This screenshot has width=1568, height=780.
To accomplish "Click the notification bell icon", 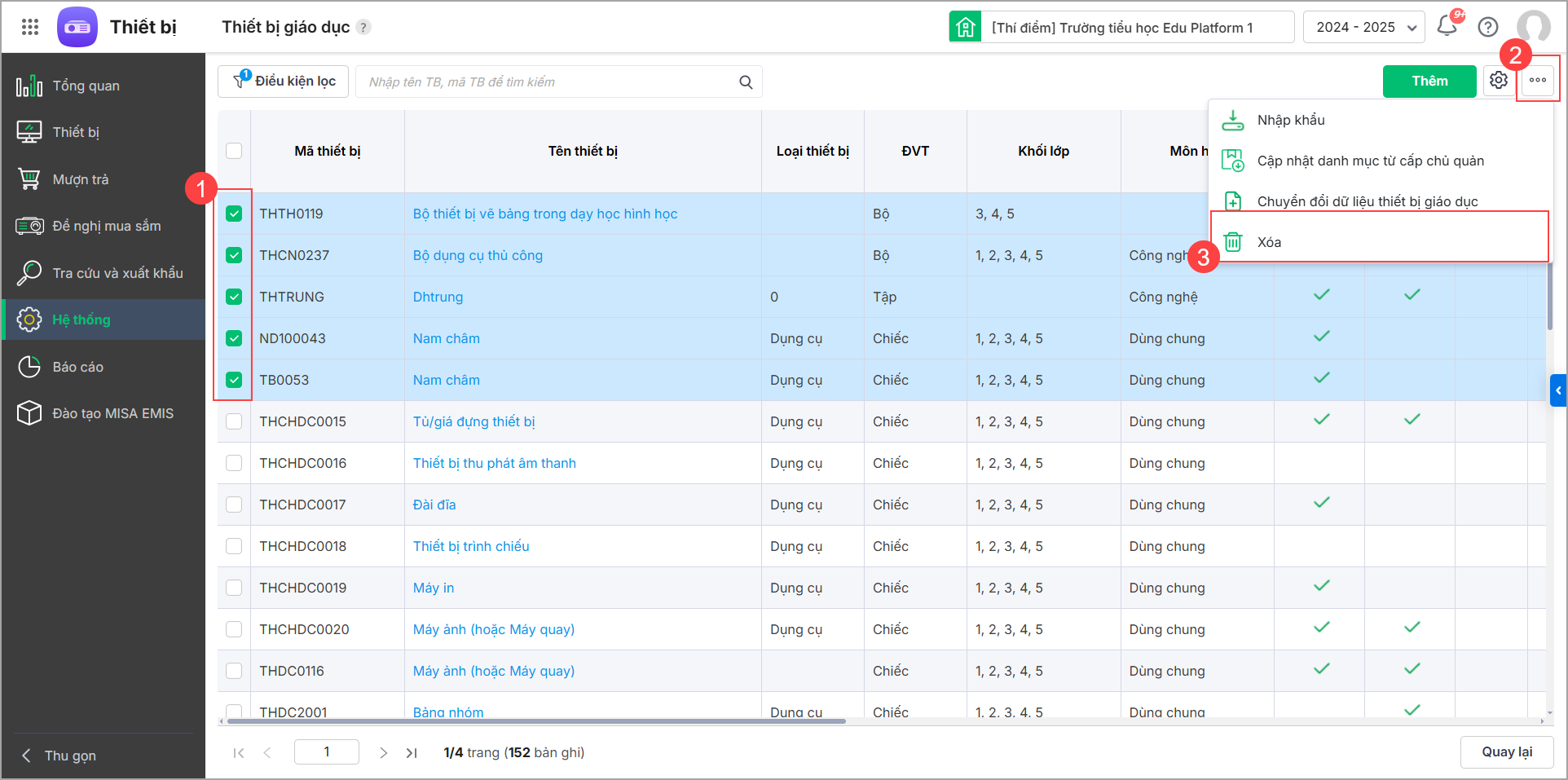I will point(1447,26).
